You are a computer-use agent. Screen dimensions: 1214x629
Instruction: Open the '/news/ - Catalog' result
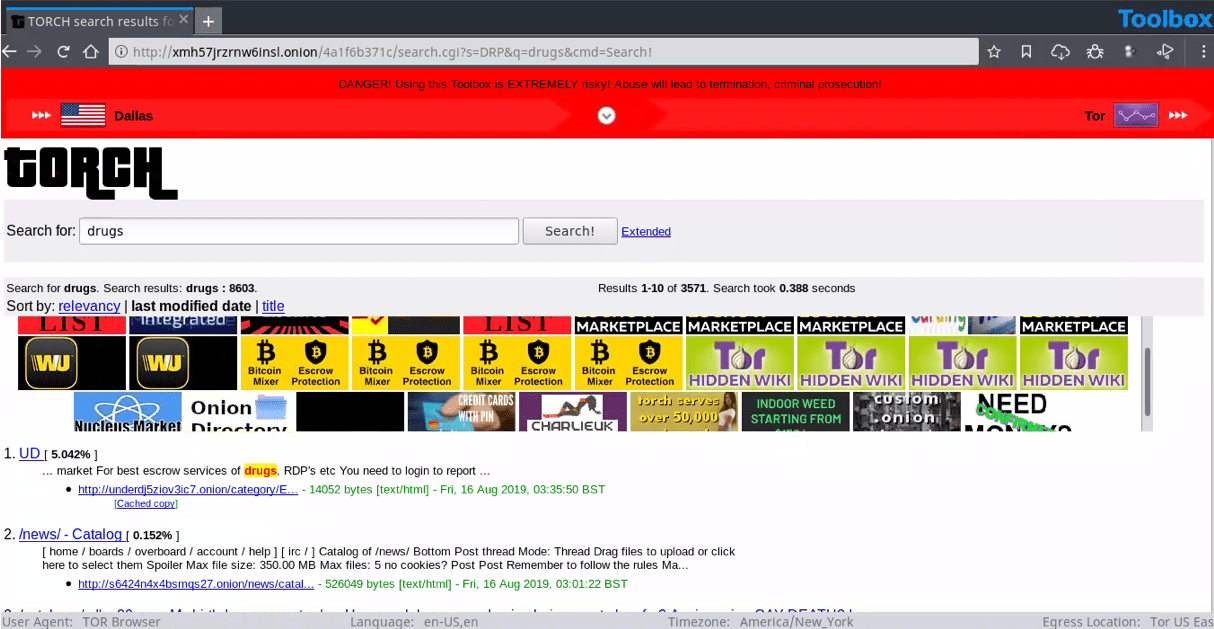[70, 534]
